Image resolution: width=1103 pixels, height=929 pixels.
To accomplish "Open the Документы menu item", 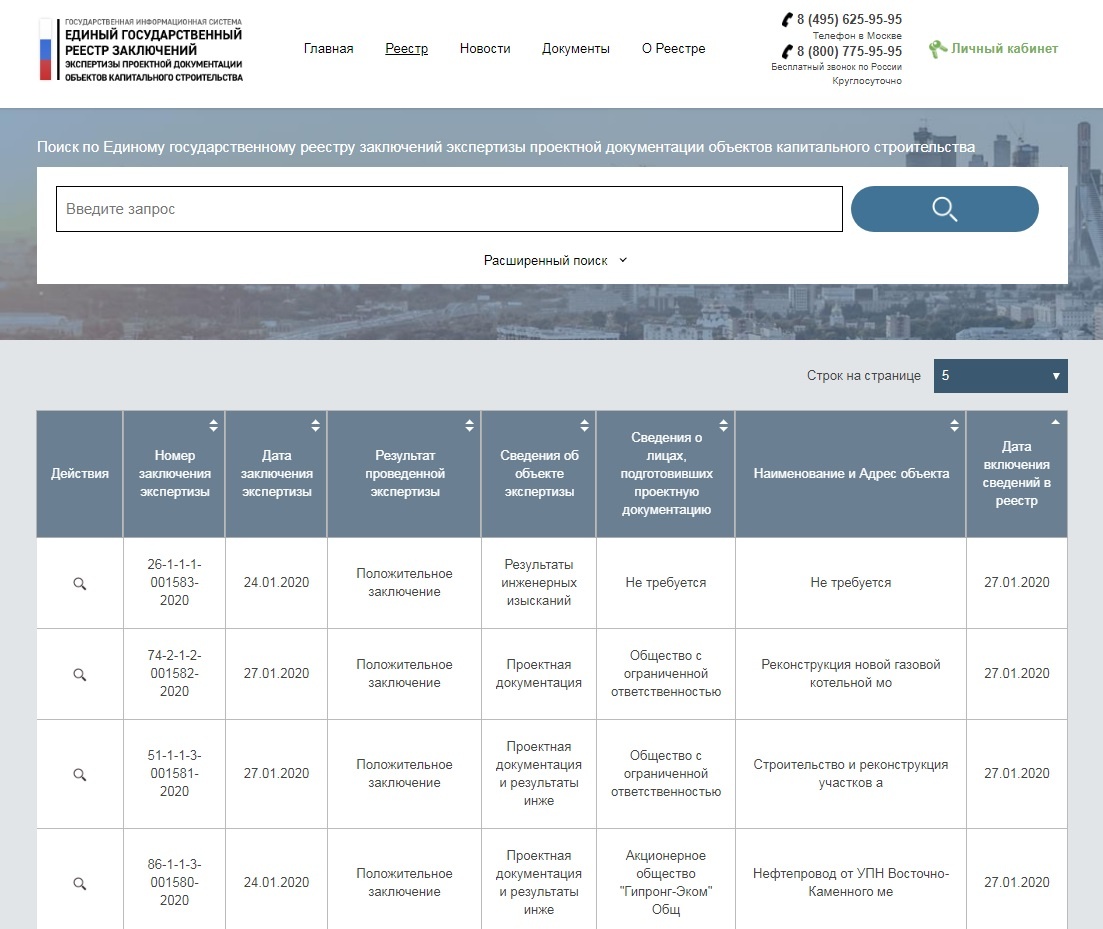I will [575, 49].
